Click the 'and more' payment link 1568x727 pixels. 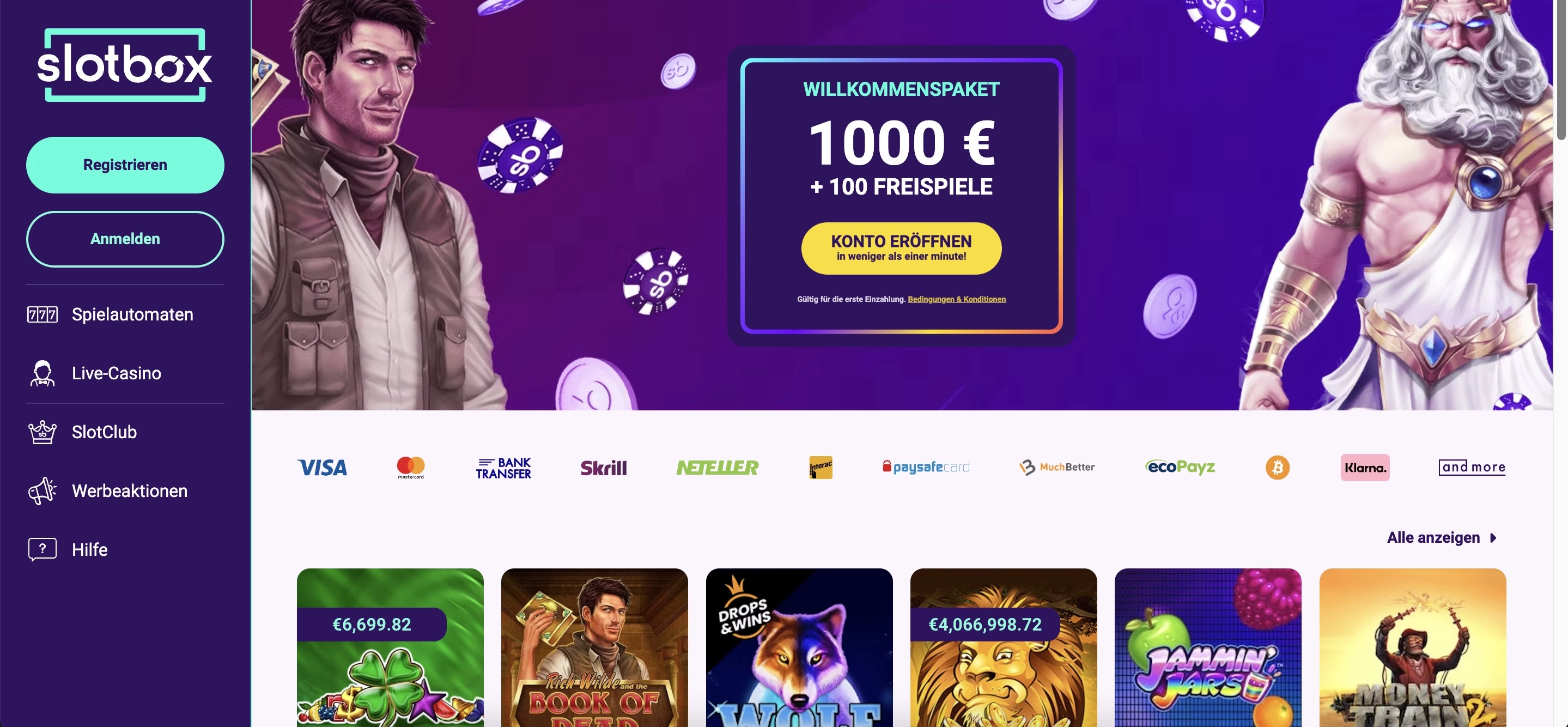[x=1472, y=468]
